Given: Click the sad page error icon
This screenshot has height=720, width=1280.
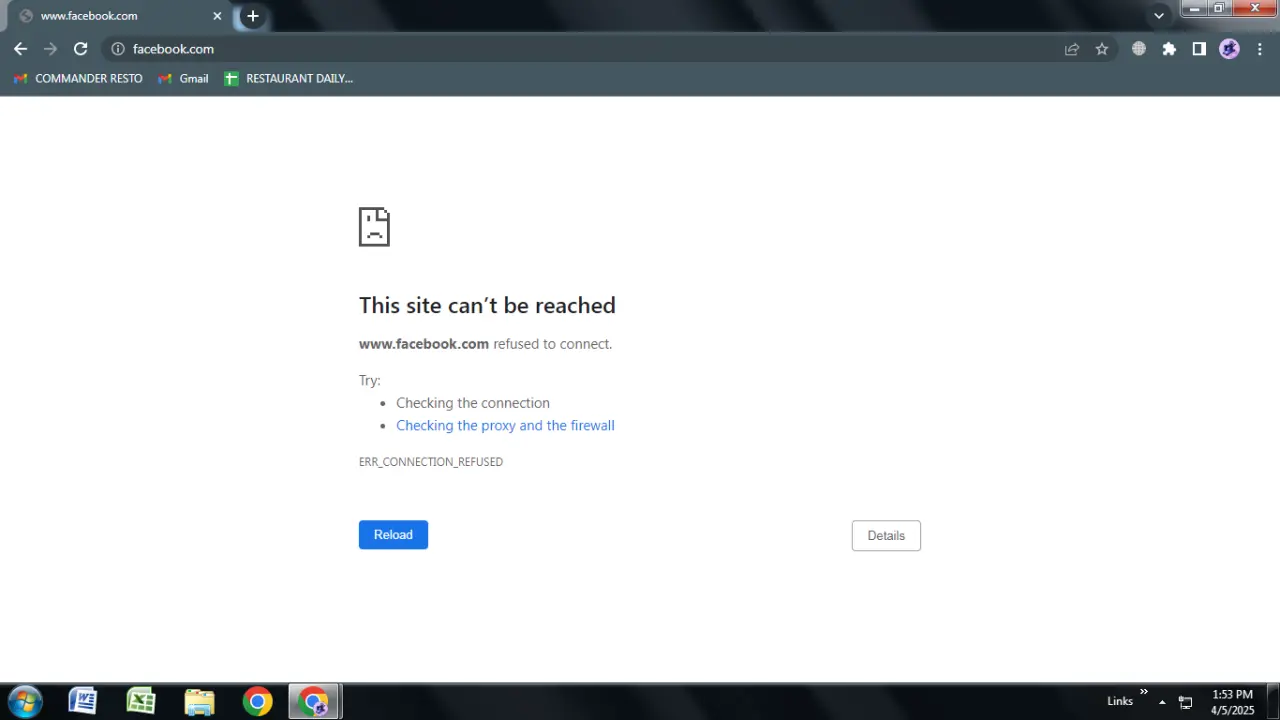Looking at the screenshot, I should click(x=374, y=227).
